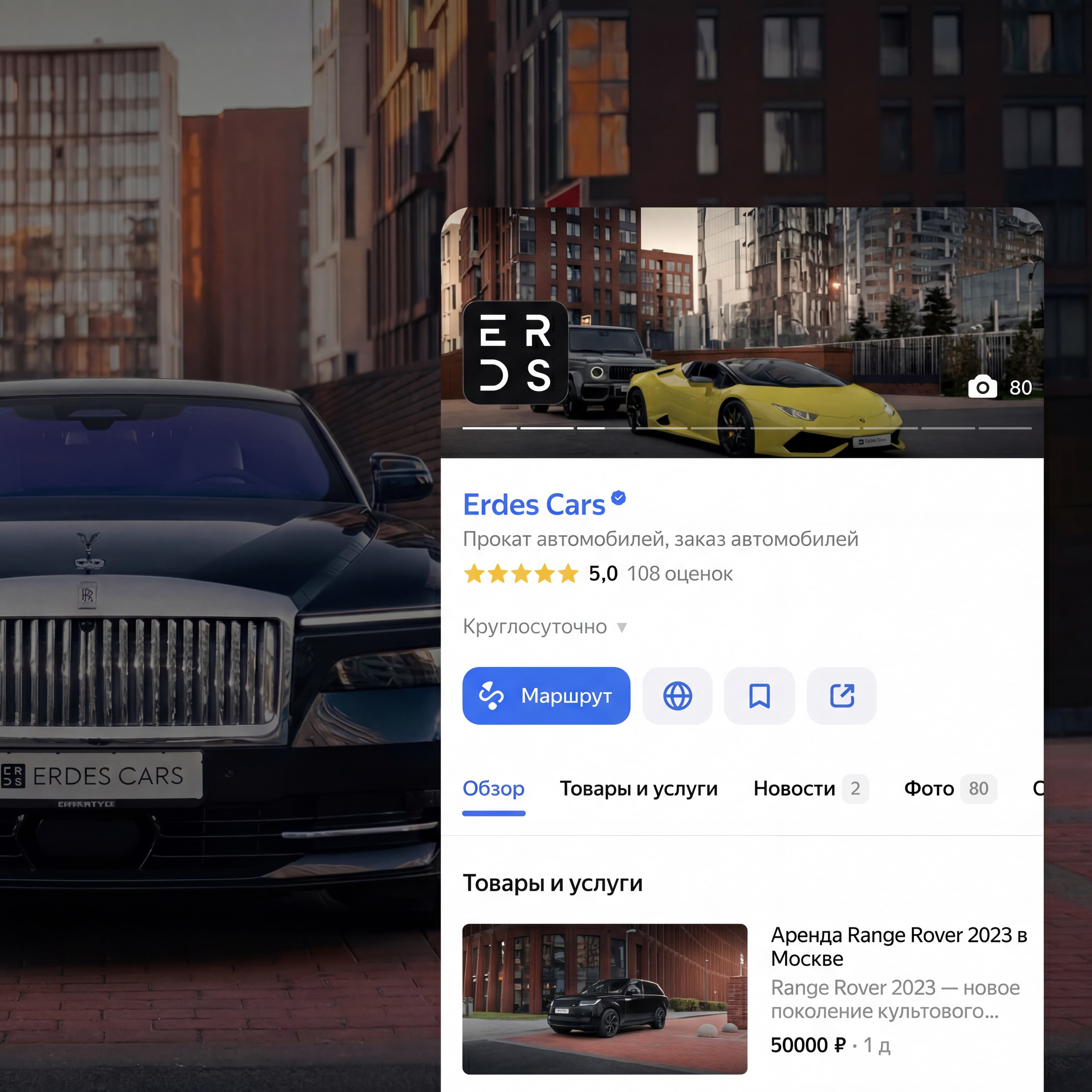Click the Круглосуточно working hours text

(535, 626)
